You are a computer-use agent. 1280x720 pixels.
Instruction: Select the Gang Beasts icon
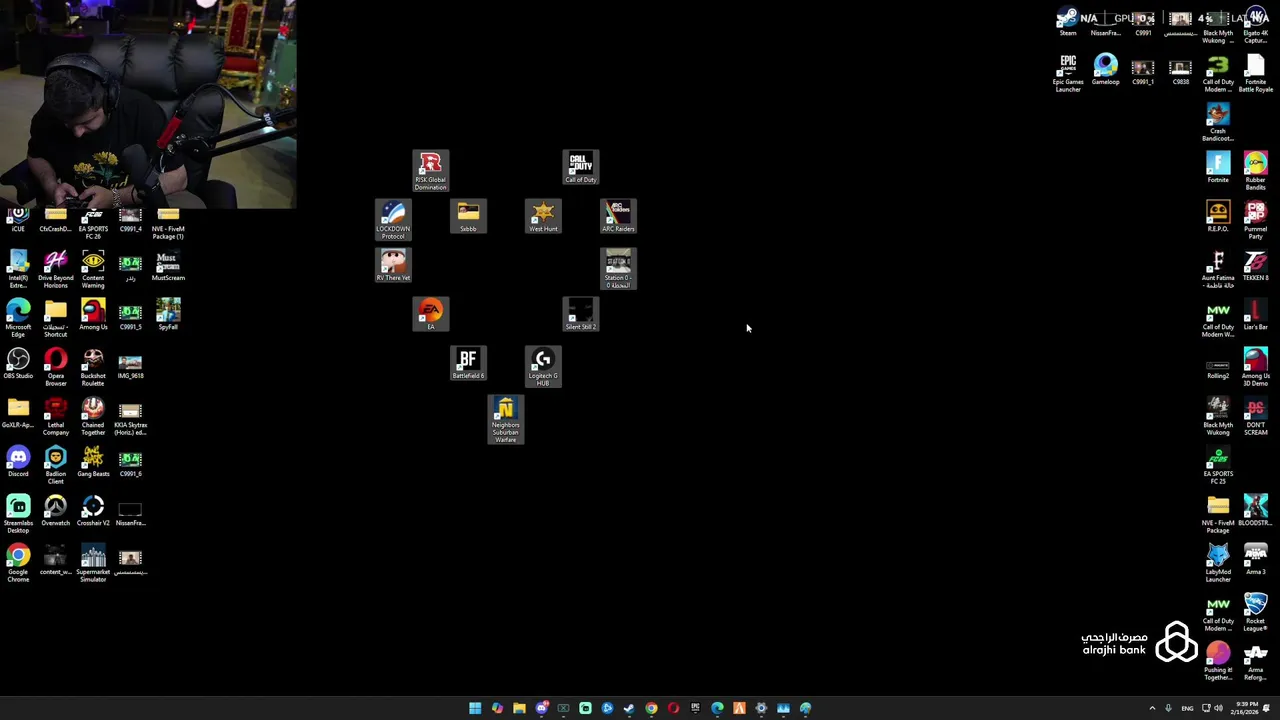pos(93,461)
